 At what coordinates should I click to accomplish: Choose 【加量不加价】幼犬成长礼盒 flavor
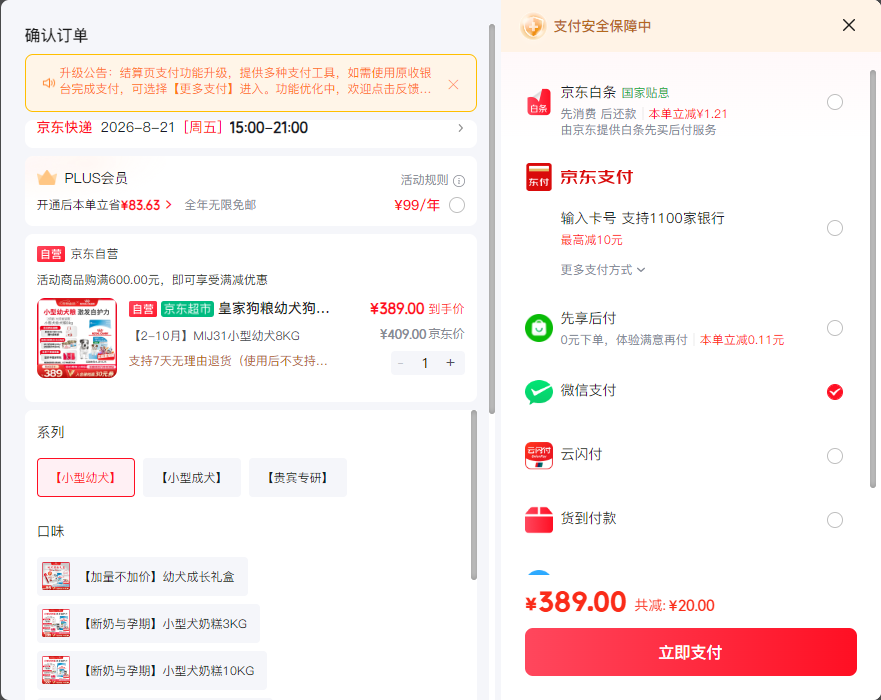pos(142,576)
